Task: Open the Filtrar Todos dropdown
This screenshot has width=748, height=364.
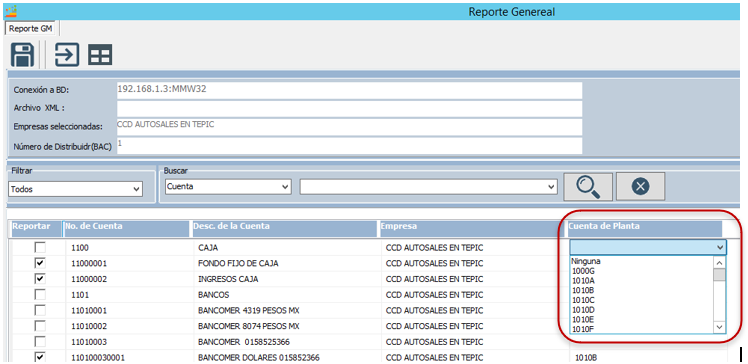Action: click(x=75, y=189)
